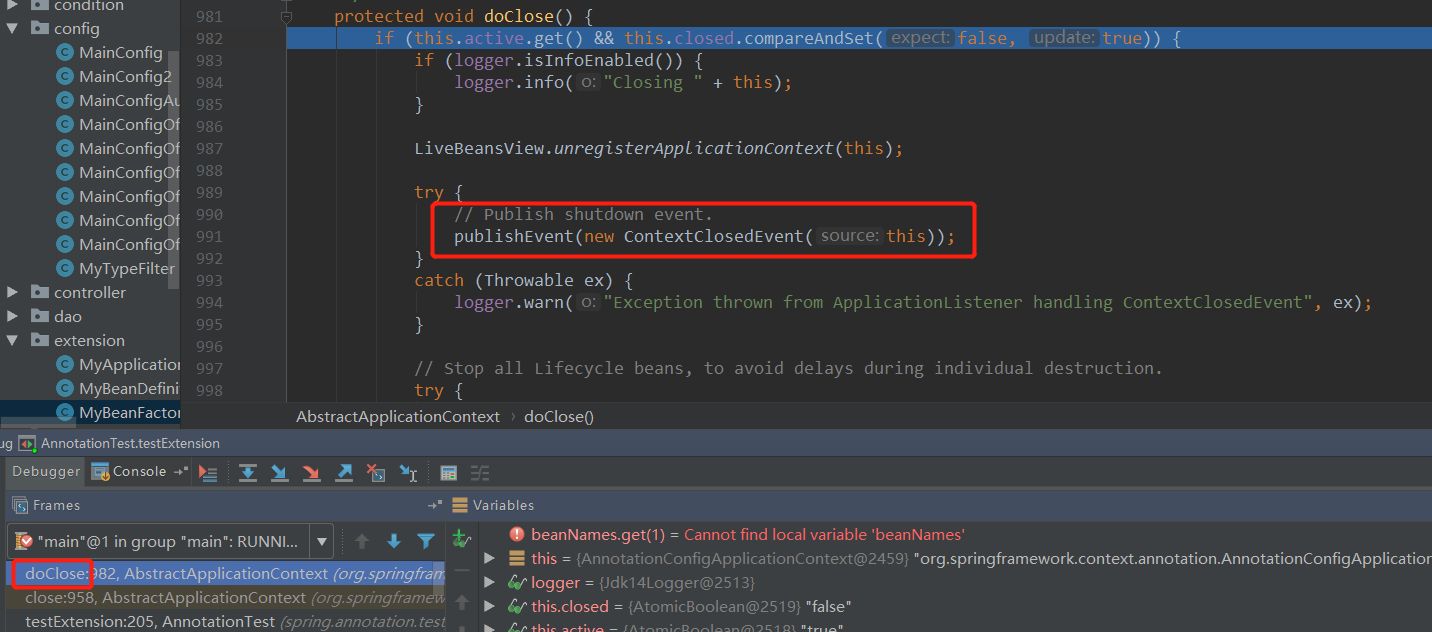Screen dimensions: 1432x632
Task: Click AbstractApplicationContext in the breadcrumb
Action: click(x=398, y=416)
